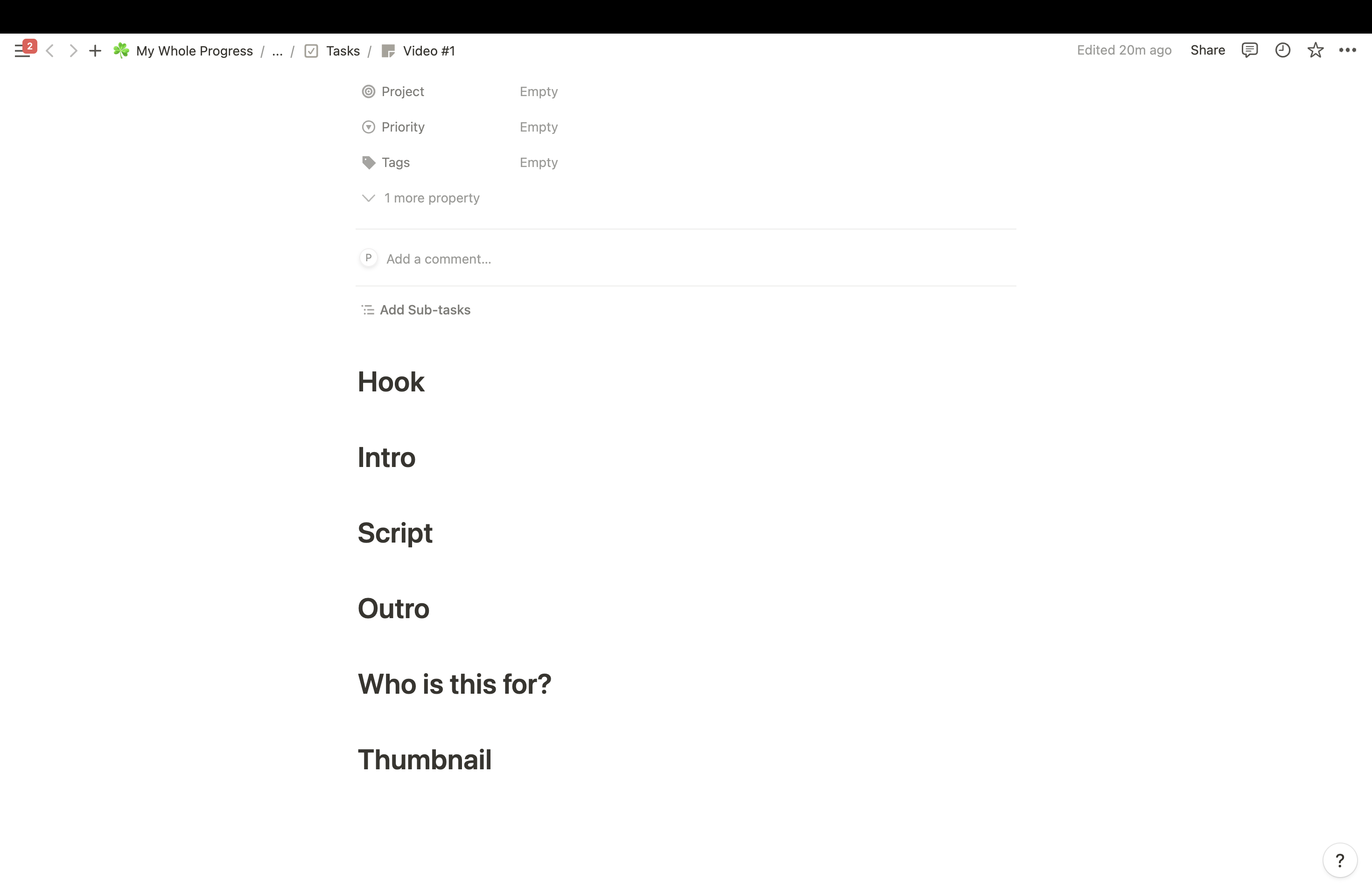
Task: Create a new page with plus icon
Action: pos(95,51)
